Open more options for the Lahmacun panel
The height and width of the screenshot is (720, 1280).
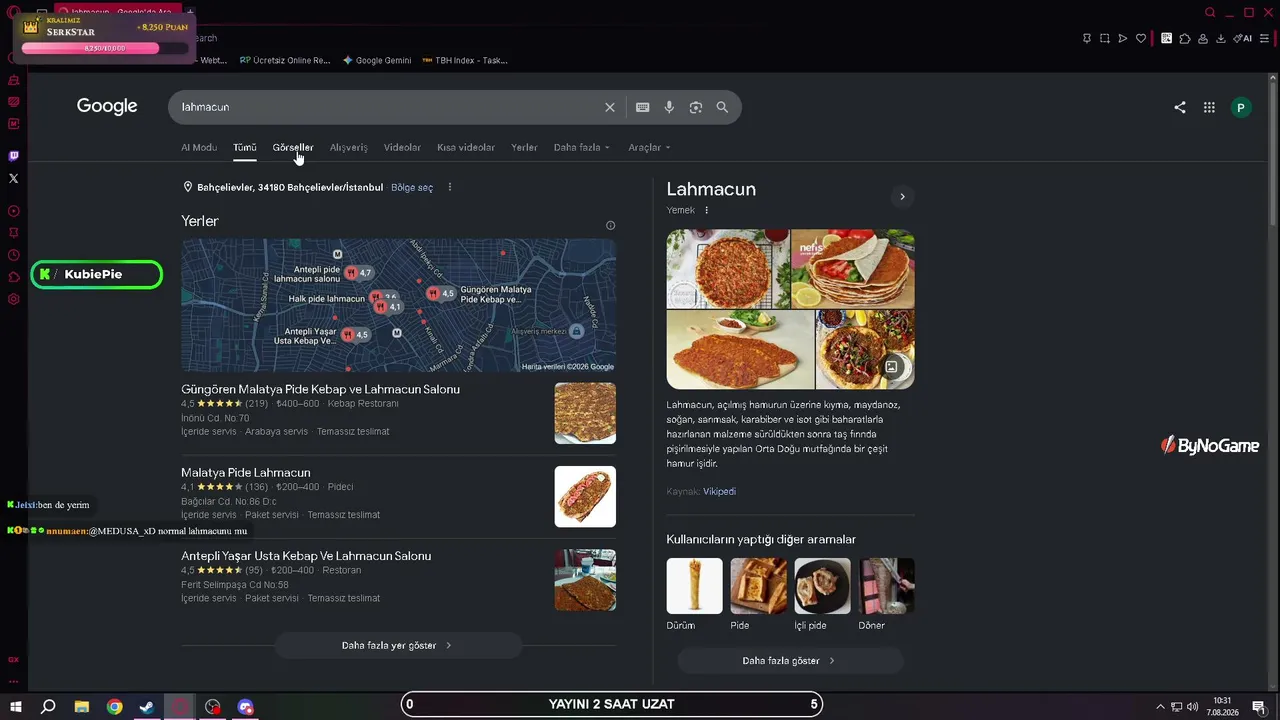[706, 210]
